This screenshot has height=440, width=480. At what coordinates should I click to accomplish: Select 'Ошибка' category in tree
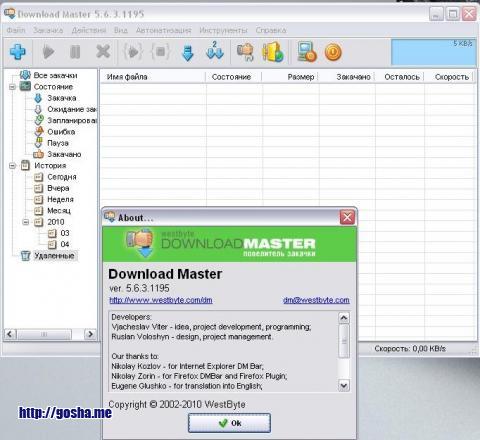(x=61, y=132)
